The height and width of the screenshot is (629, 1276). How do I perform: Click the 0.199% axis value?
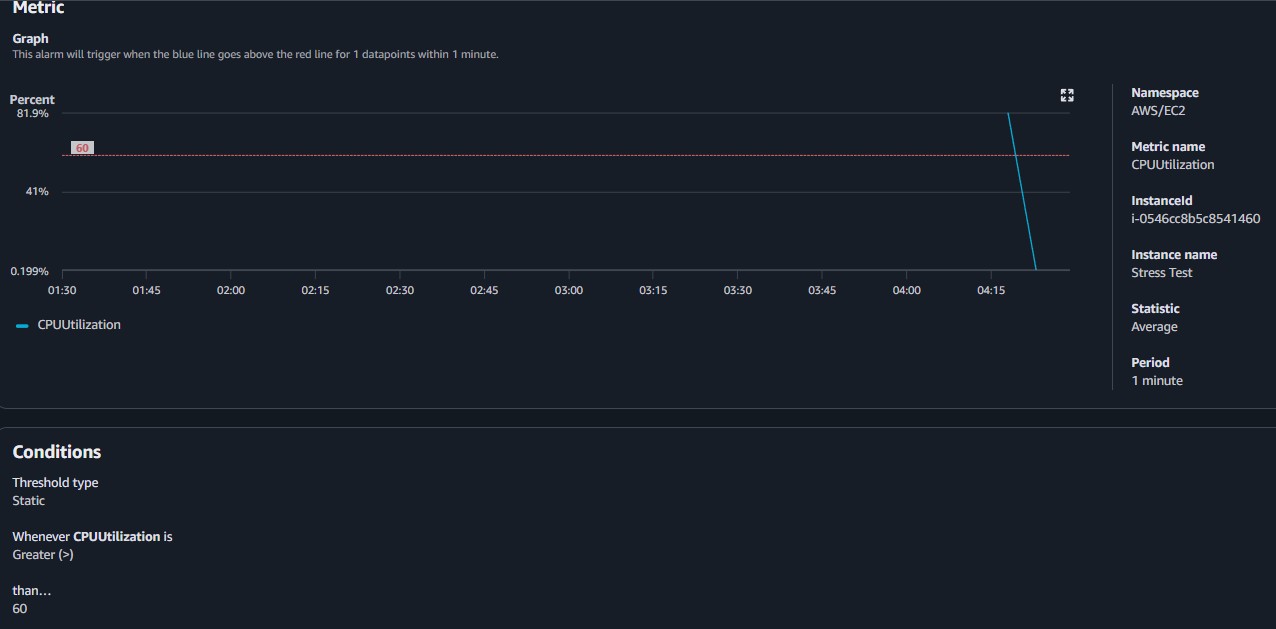(x=31, y=270)
